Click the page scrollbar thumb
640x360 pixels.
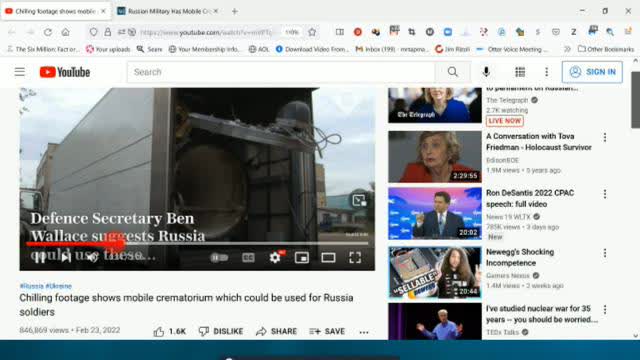click(x=636, y=100)
